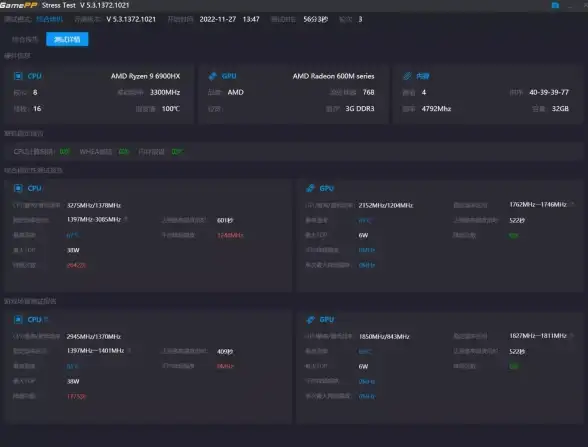Click the 3300MHz base clock value

click(165, 92)
